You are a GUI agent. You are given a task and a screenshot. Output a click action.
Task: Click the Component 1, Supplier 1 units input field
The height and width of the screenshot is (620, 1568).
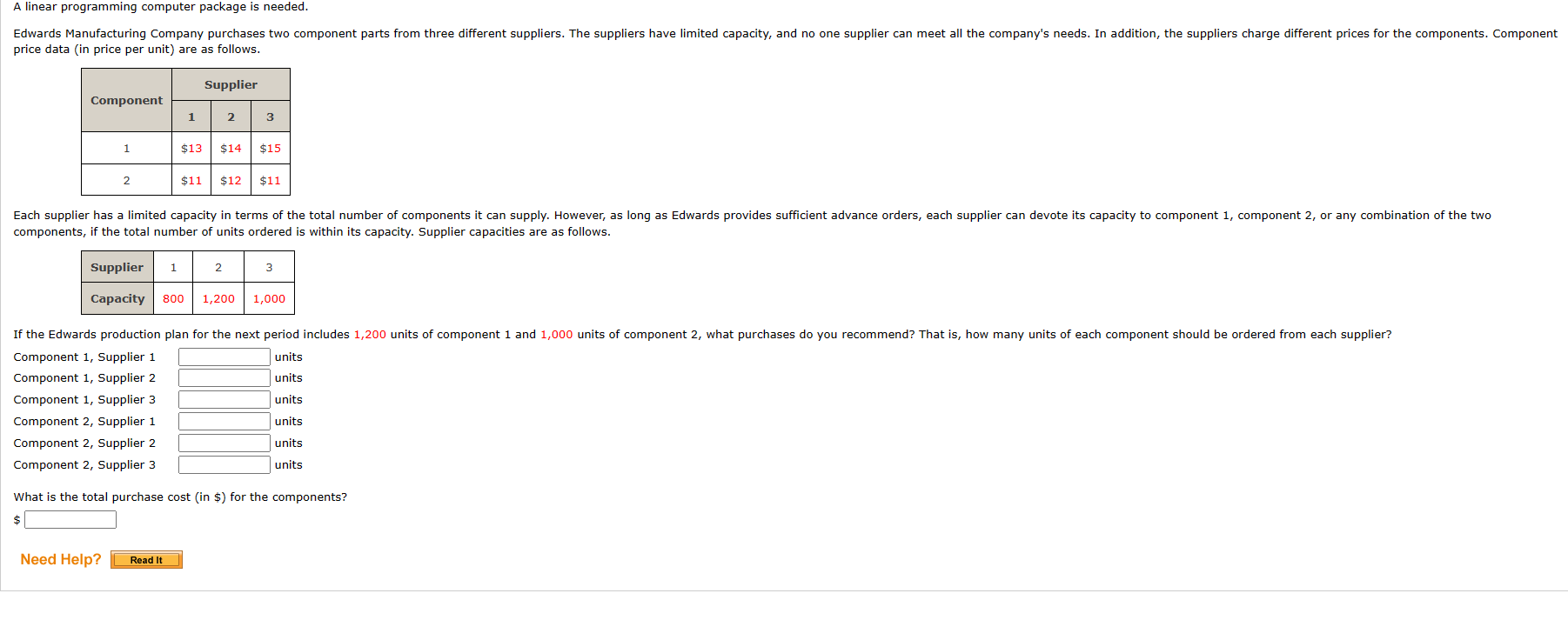pos(224,357)
